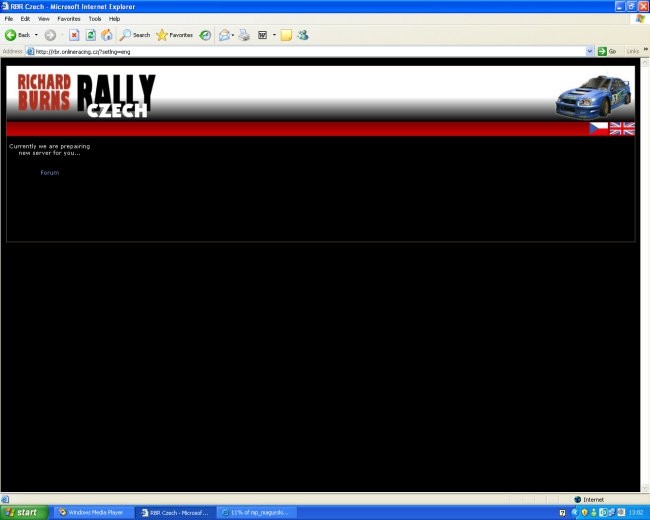
Task: Go to the Home page icon
Action: point(107,35)
